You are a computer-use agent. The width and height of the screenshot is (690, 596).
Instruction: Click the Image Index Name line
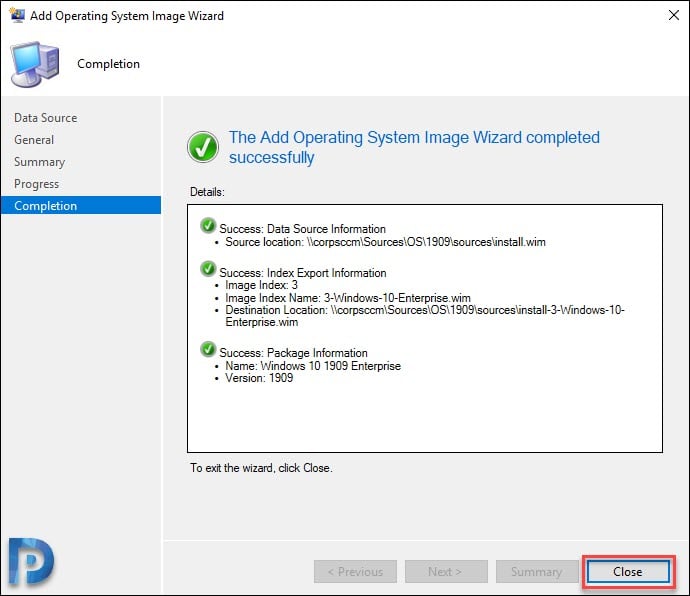[348, 298]
